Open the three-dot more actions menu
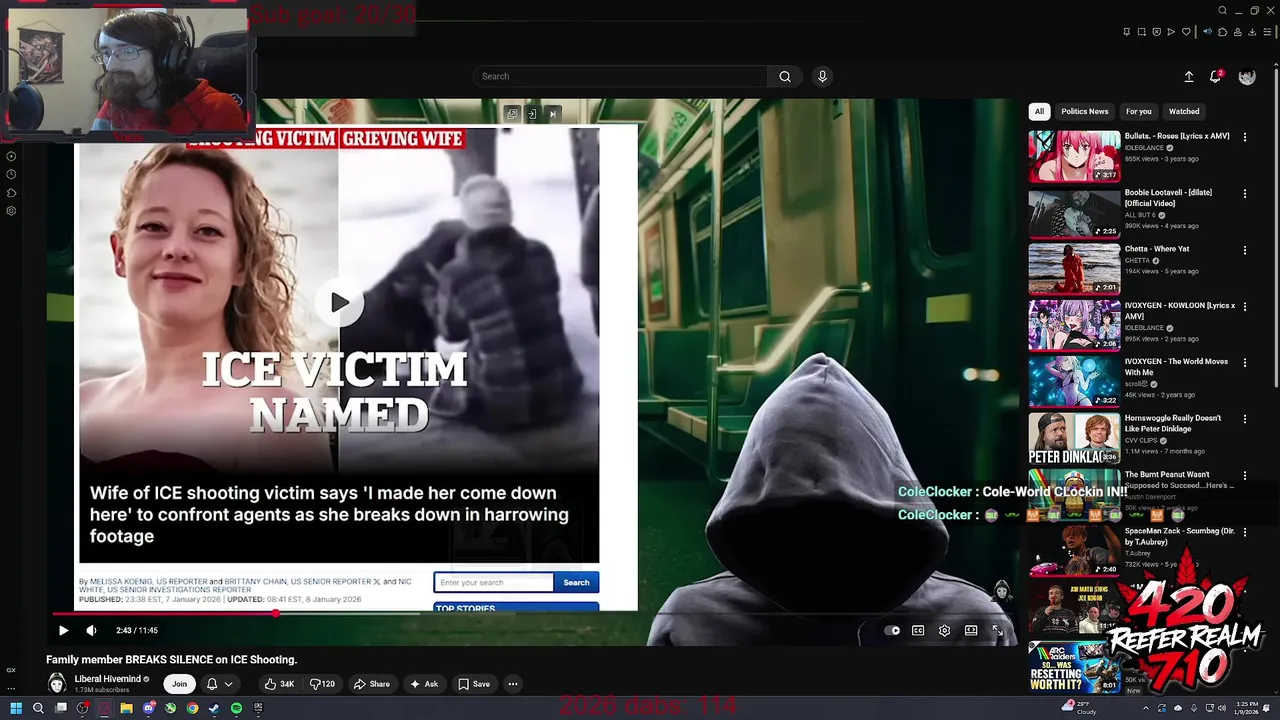The image size is (1280, 720). pos(512,684)
